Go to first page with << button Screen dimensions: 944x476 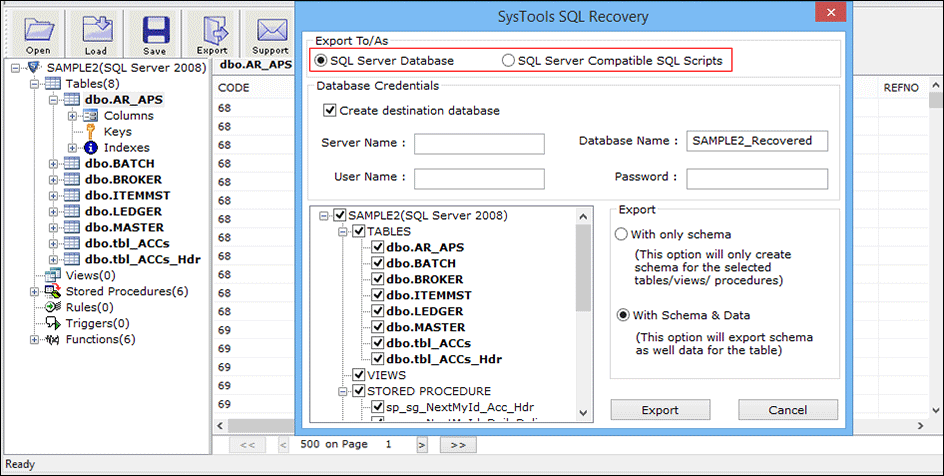[247, 445]
